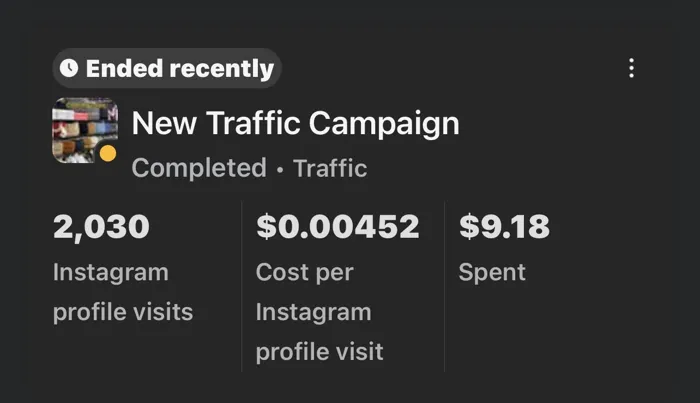The image size is (700, 403).
Task: Click the yellow status dot on the thumbnail
Action: pyautogui.click(x=108, y=154)
